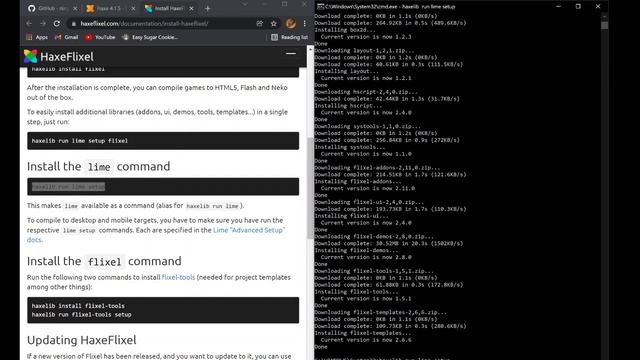Switch to the Haxe 4.1.5 browser tab
Screen dimensions: 640x360
(x=110, y=8)
